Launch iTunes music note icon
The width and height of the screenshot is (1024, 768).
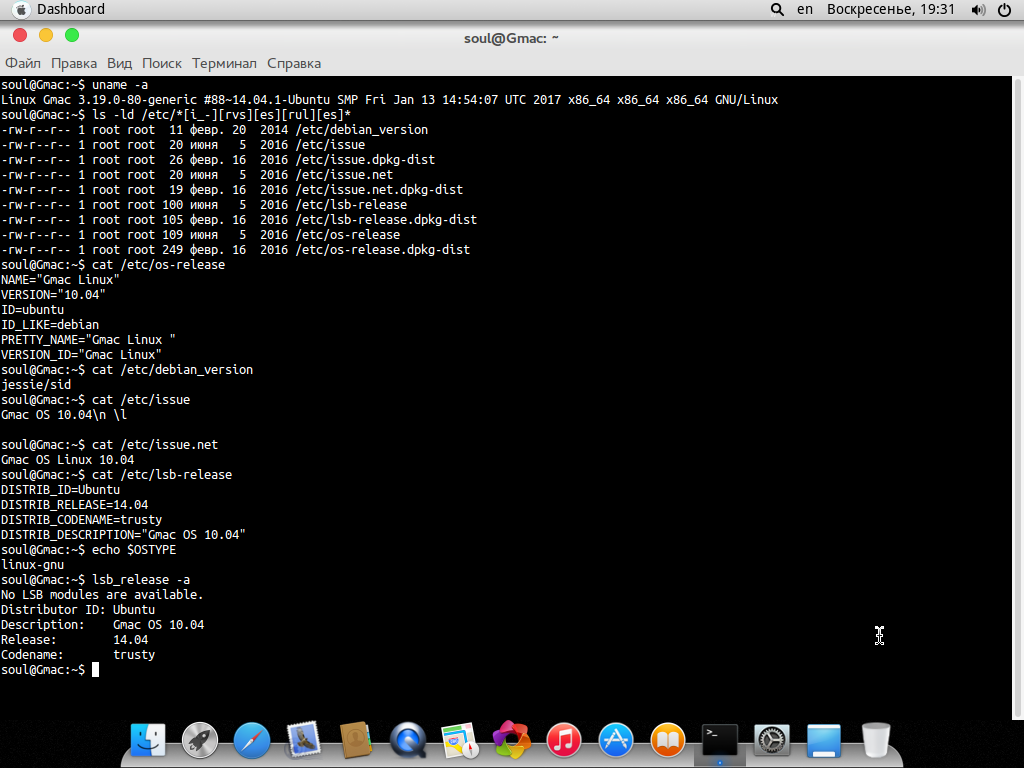564,740
